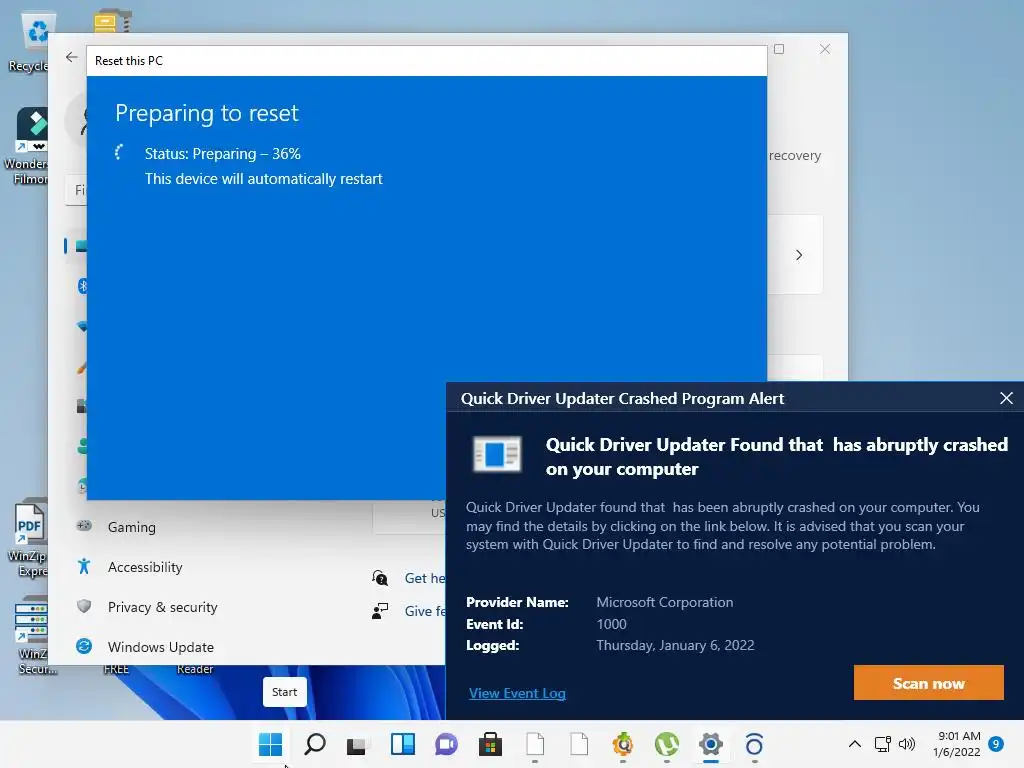Switch to the Settings gear taskbar icon
Screen dimensions: 1024x768
click(711, 744)
